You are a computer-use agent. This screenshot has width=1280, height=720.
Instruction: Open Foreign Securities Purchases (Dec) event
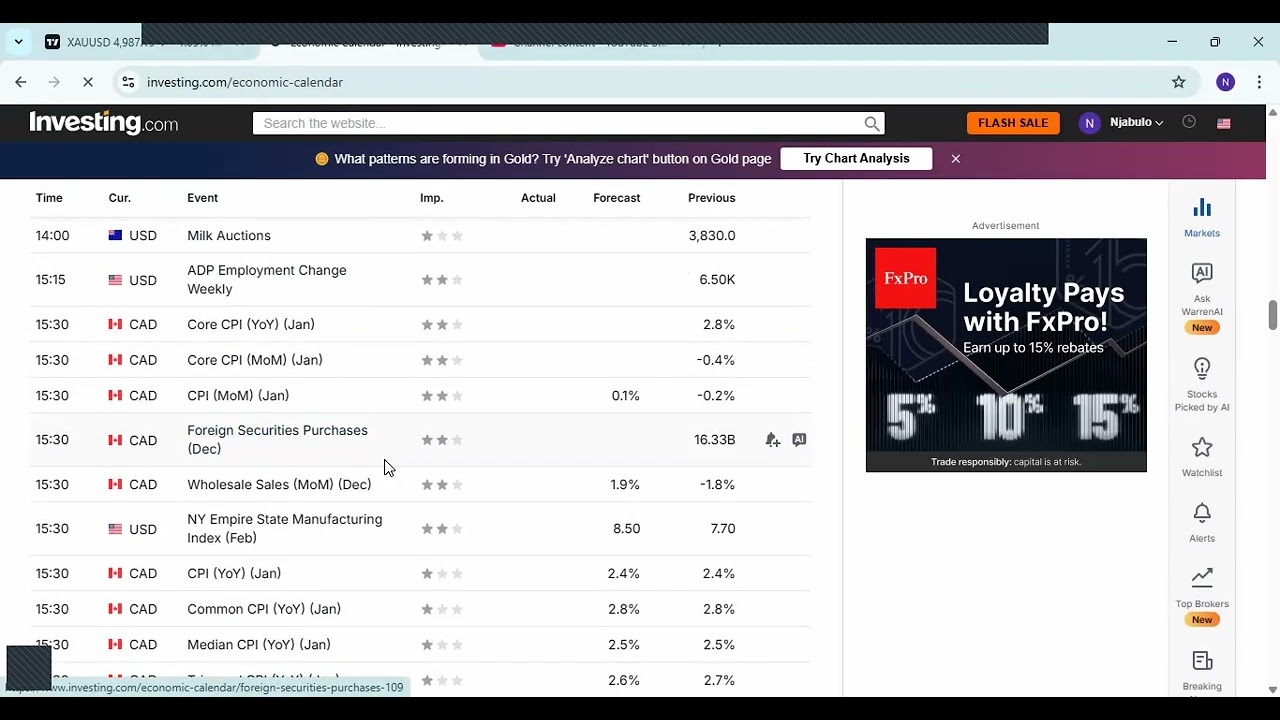pyautogui.click(x=277, y=440)
